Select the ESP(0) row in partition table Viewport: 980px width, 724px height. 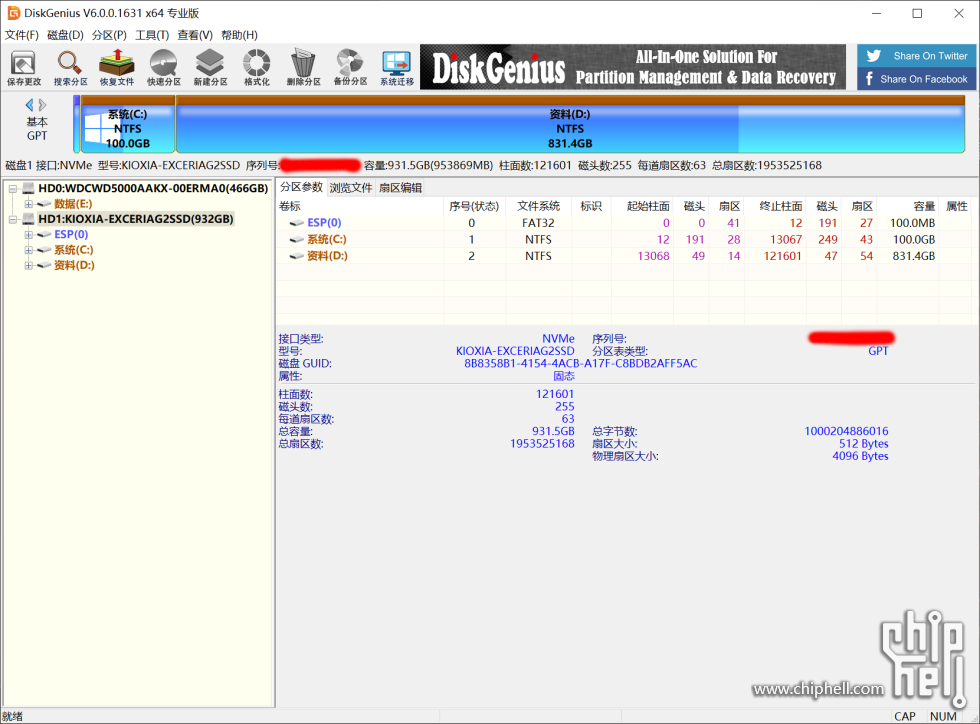tap(324, 223)
